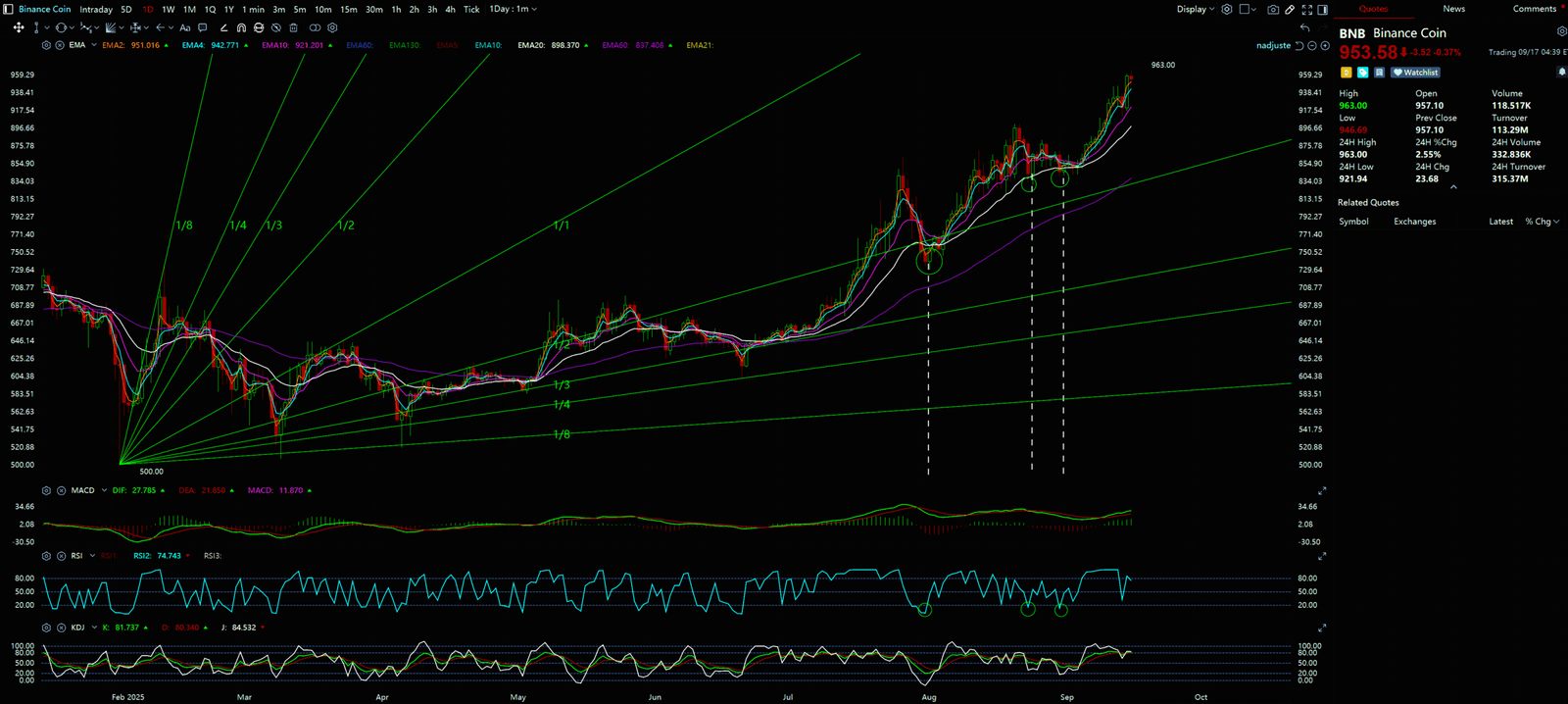The image size is (1568, 704).
Task: Toggle the right side panel layout icon
Action: point(1322,9)
